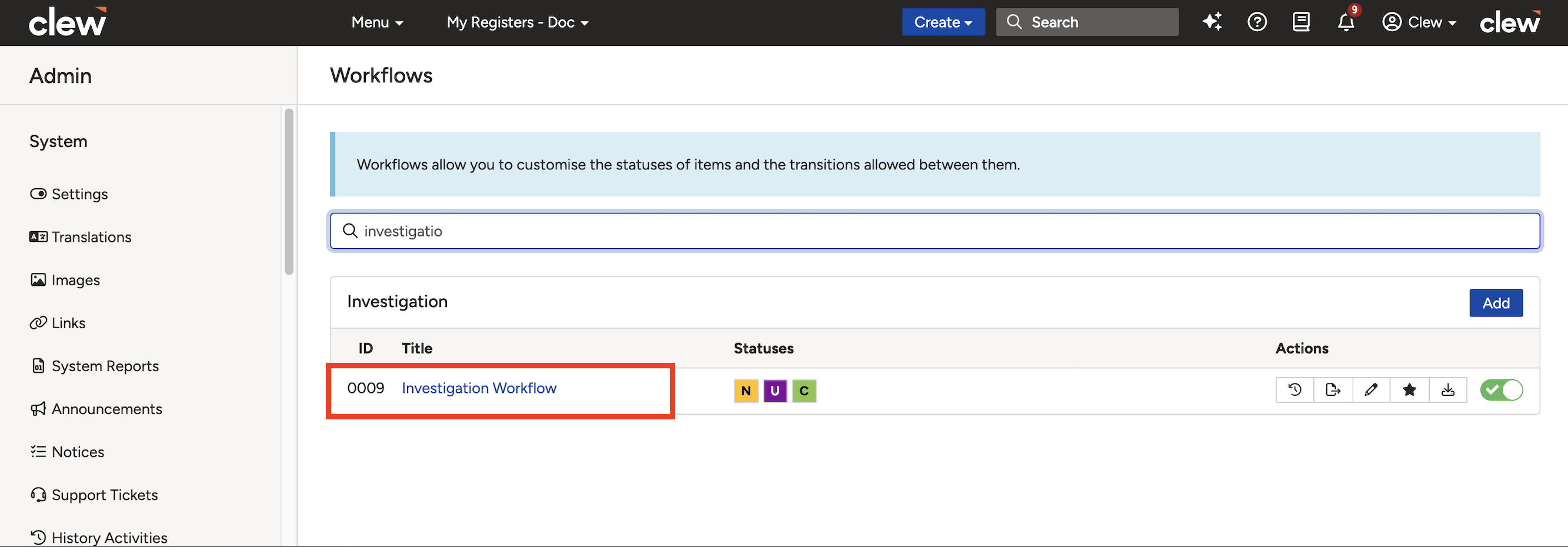The height and width of the screenshot is (547, 1568).
Task: Click the purple U status badge
Action: click(x=775, y=391)
